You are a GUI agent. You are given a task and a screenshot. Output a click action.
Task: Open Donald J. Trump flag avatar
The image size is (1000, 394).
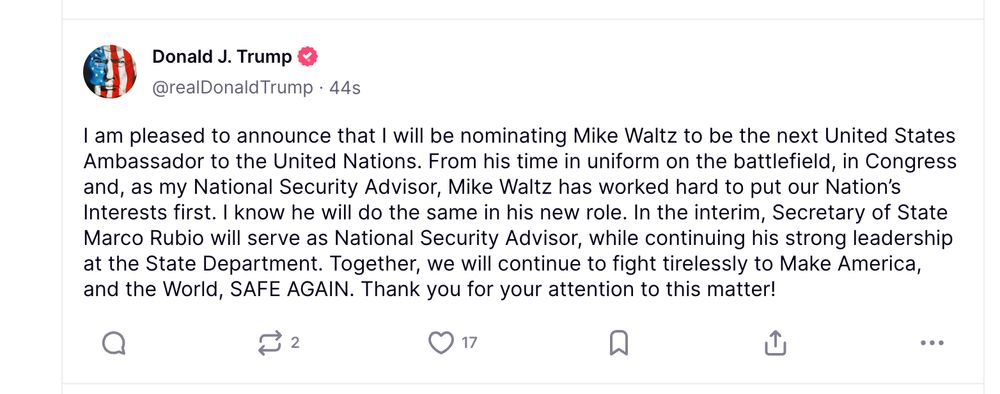110,71
